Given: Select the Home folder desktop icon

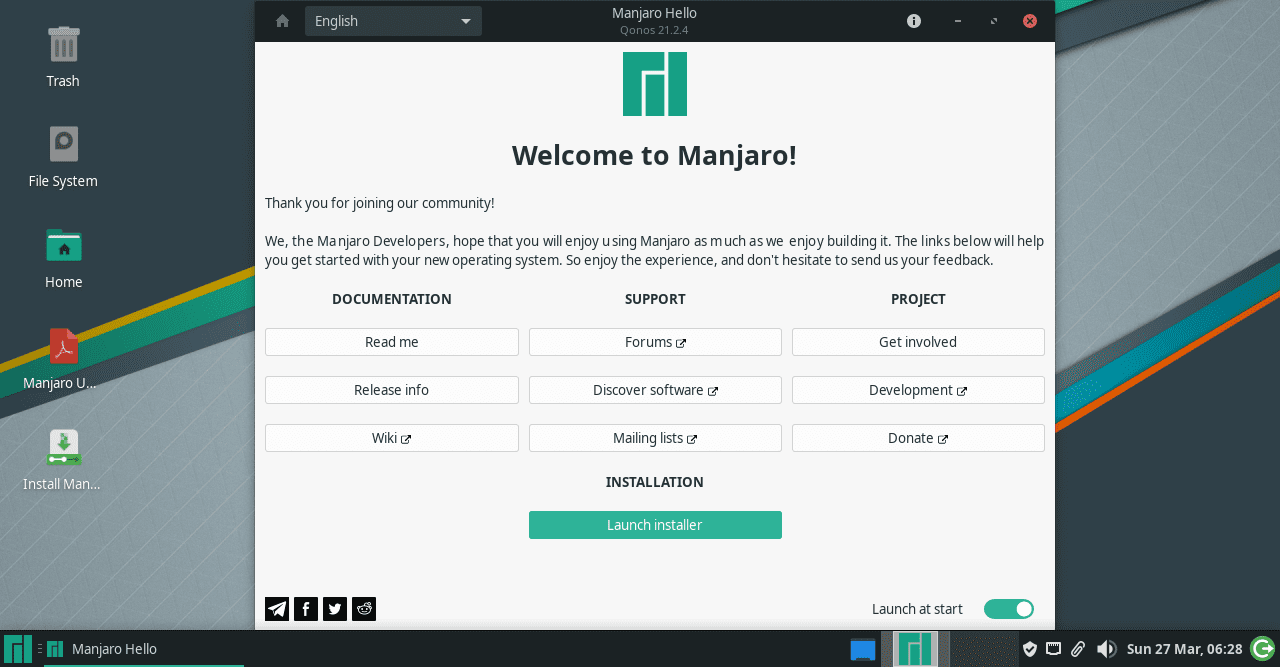Looking at the screenshot, I should tap(63, 258).
